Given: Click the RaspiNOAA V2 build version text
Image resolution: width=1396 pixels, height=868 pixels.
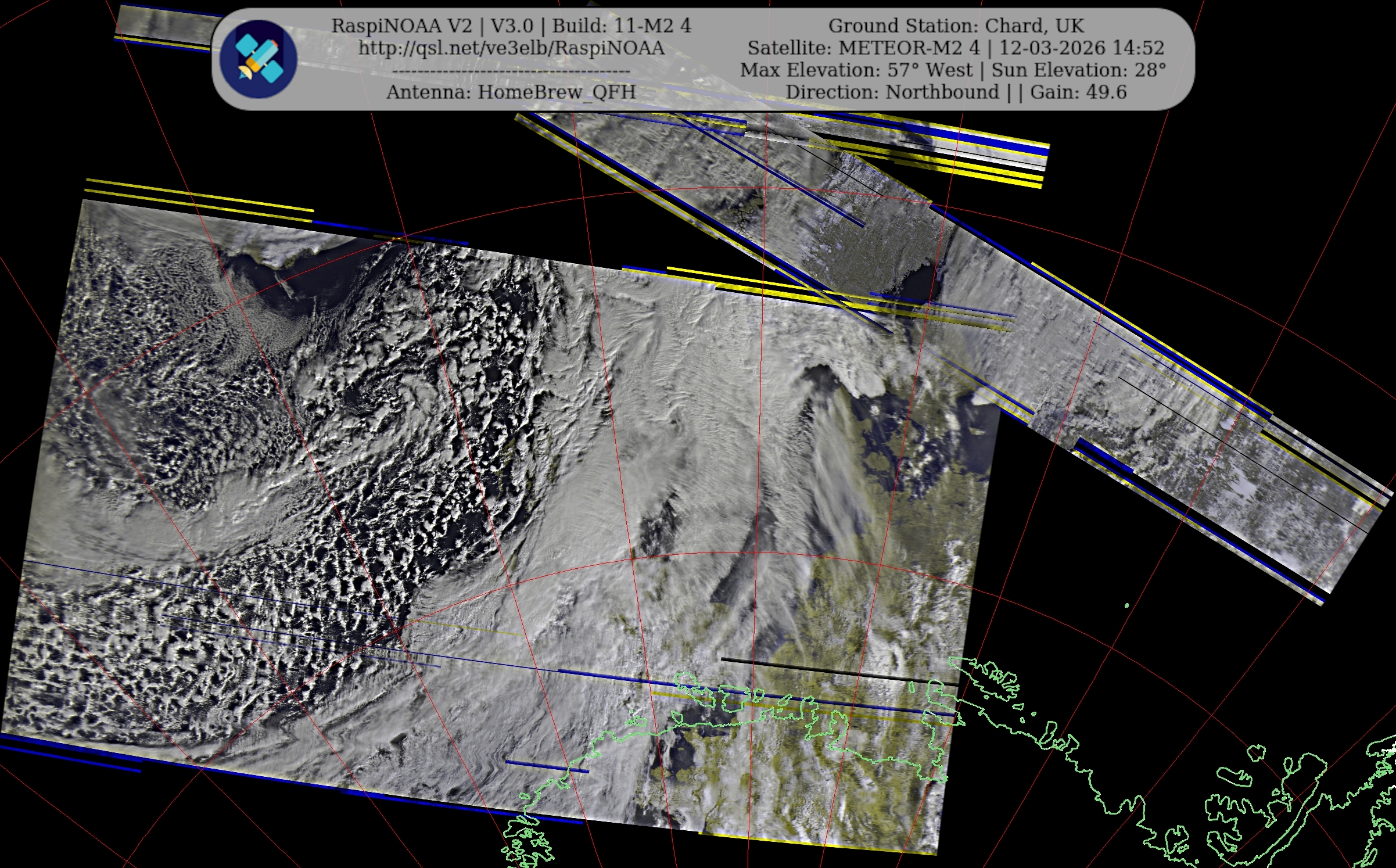Looking at the screenshot, I should point(511,26).
